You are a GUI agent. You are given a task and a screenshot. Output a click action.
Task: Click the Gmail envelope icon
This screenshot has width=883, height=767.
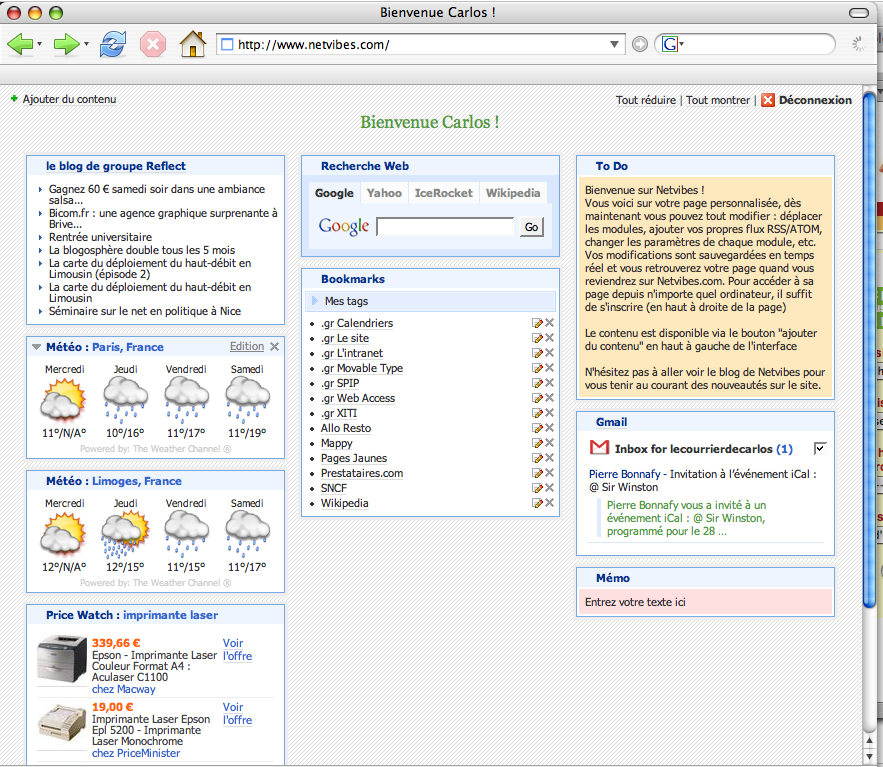(x=599, y=448)
